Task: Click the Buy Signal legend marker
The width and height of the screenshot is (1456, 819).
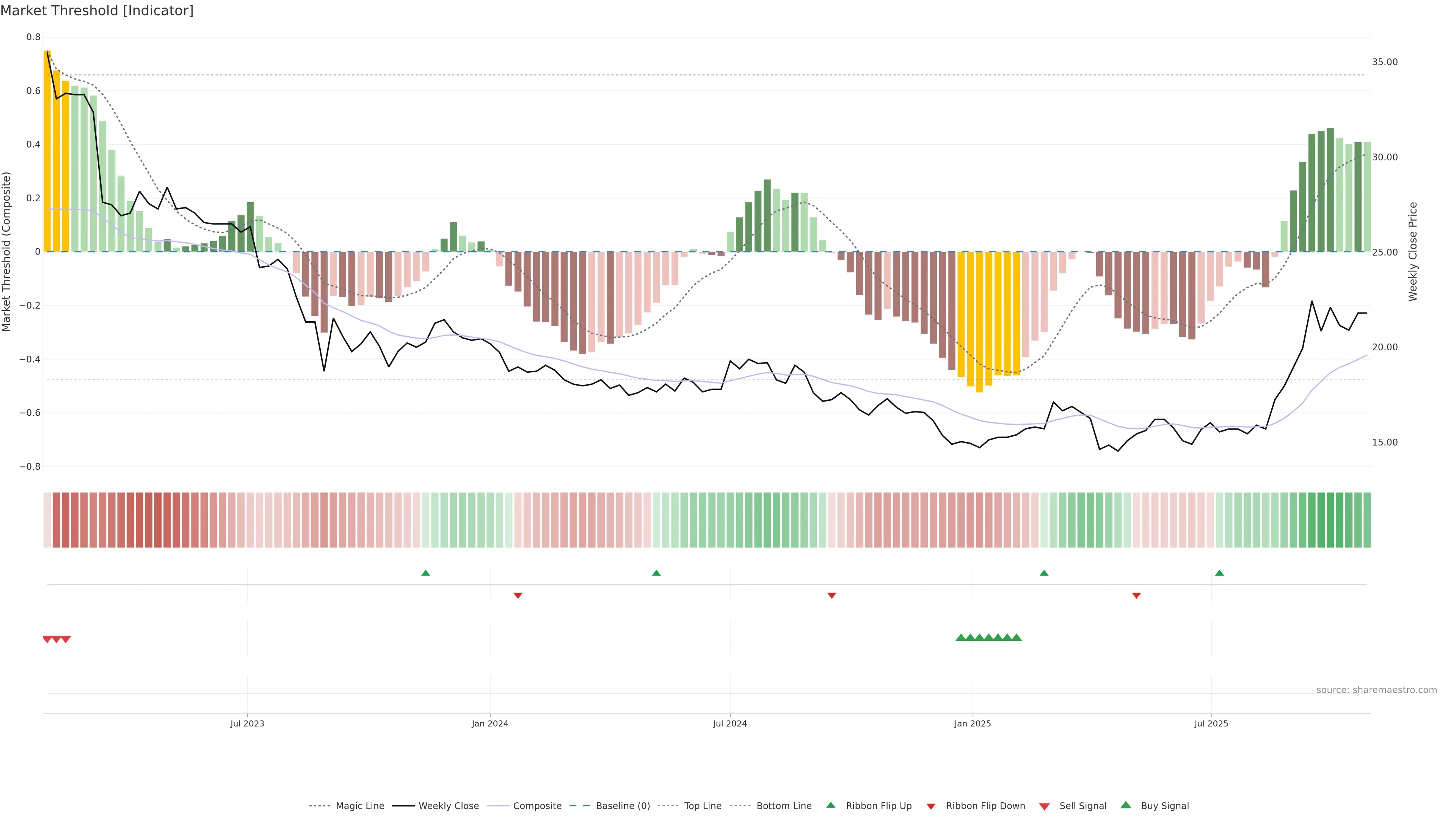Action: pyautogui.click(x=1126, y=805)
